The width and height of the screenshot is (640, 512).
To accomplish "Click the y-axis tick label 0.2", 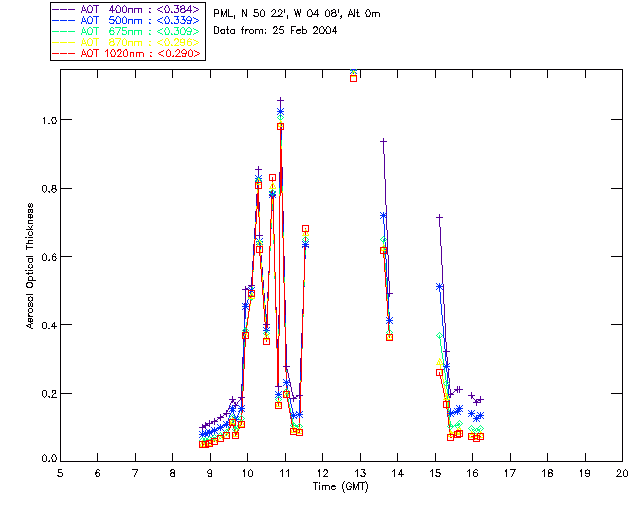I will [x=49, y=394].
